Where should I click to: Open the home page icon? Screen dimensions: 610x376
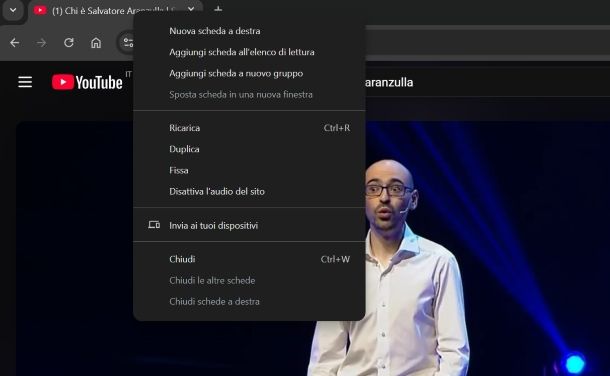(x=96, y=42)
